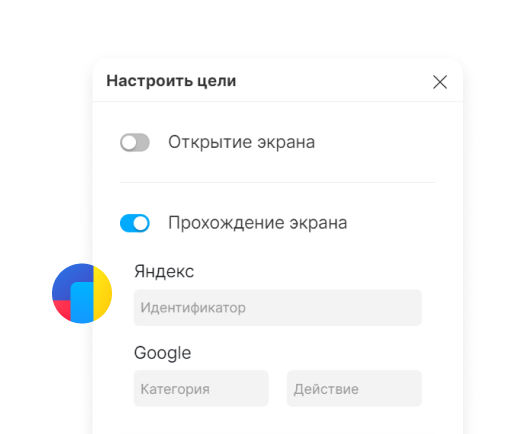Focus the Google Действие field

point(354,388)
